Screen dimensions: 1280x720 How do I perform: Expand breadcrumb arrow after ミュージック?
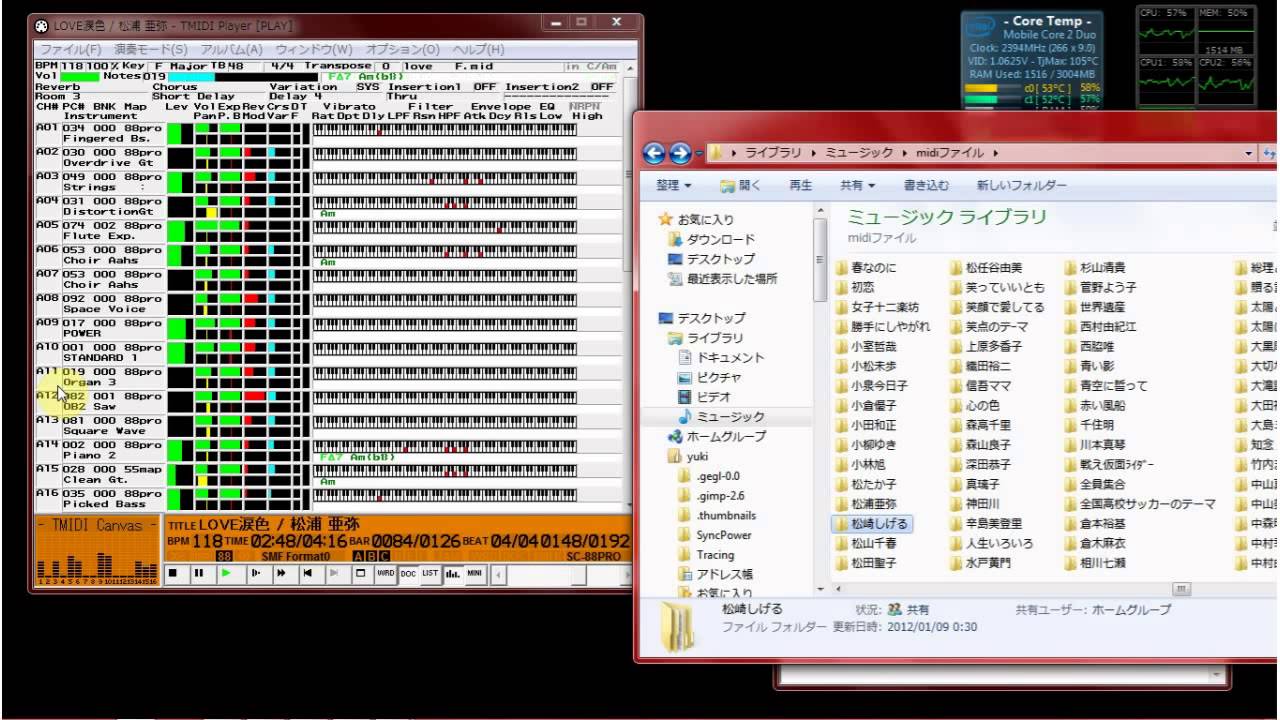(906, 153)
